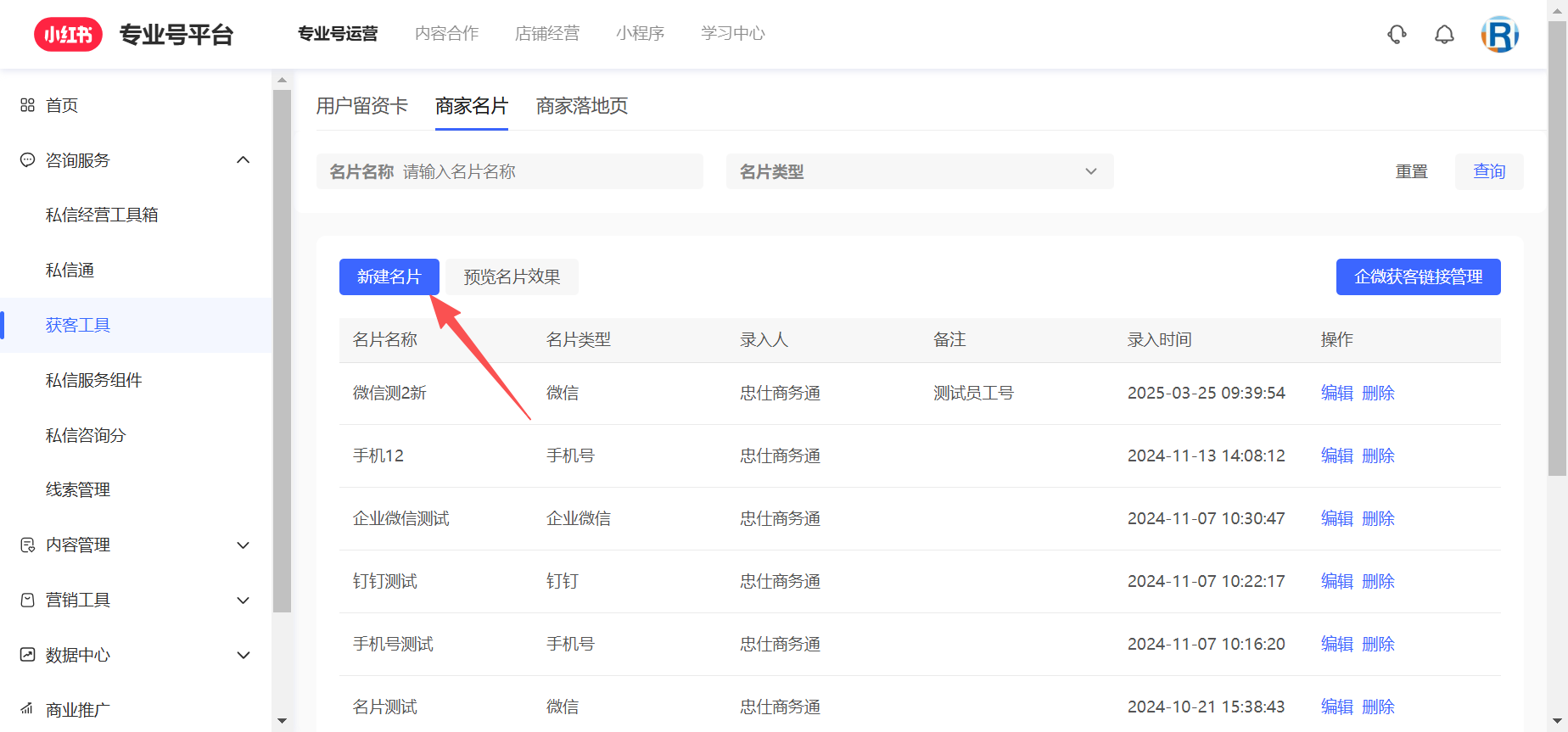Switch to the 商家落地页 tab

[x=581, y=106]
